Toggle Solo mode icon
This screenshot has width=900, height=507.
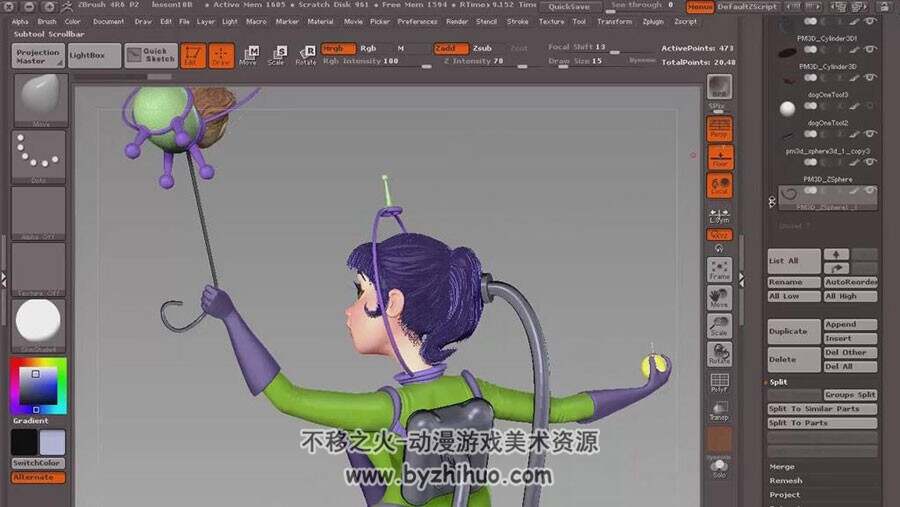[719, 468]
